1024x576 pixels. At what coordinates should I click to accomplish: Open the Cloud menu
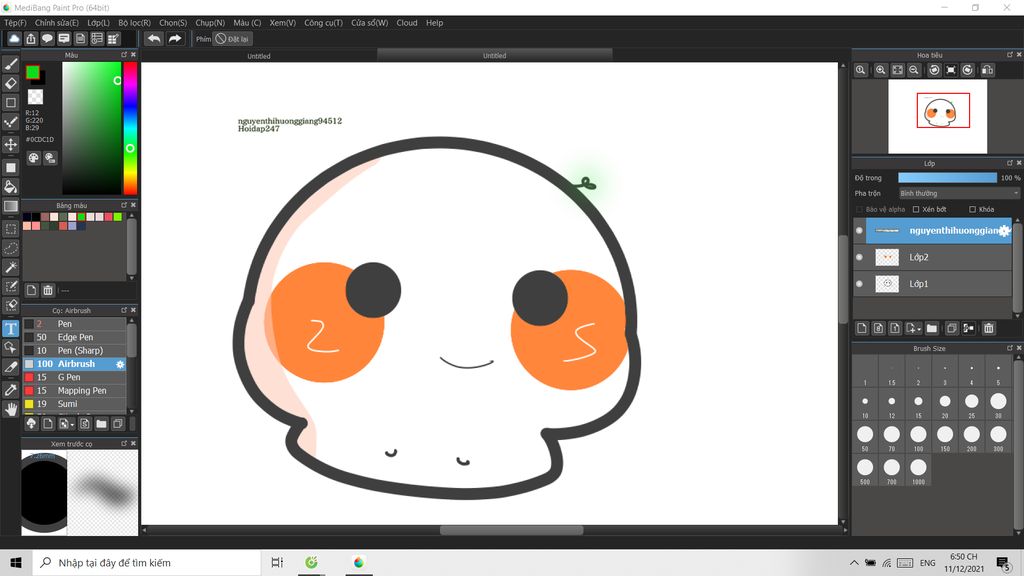pyautogui.click(x=407, y=23)
